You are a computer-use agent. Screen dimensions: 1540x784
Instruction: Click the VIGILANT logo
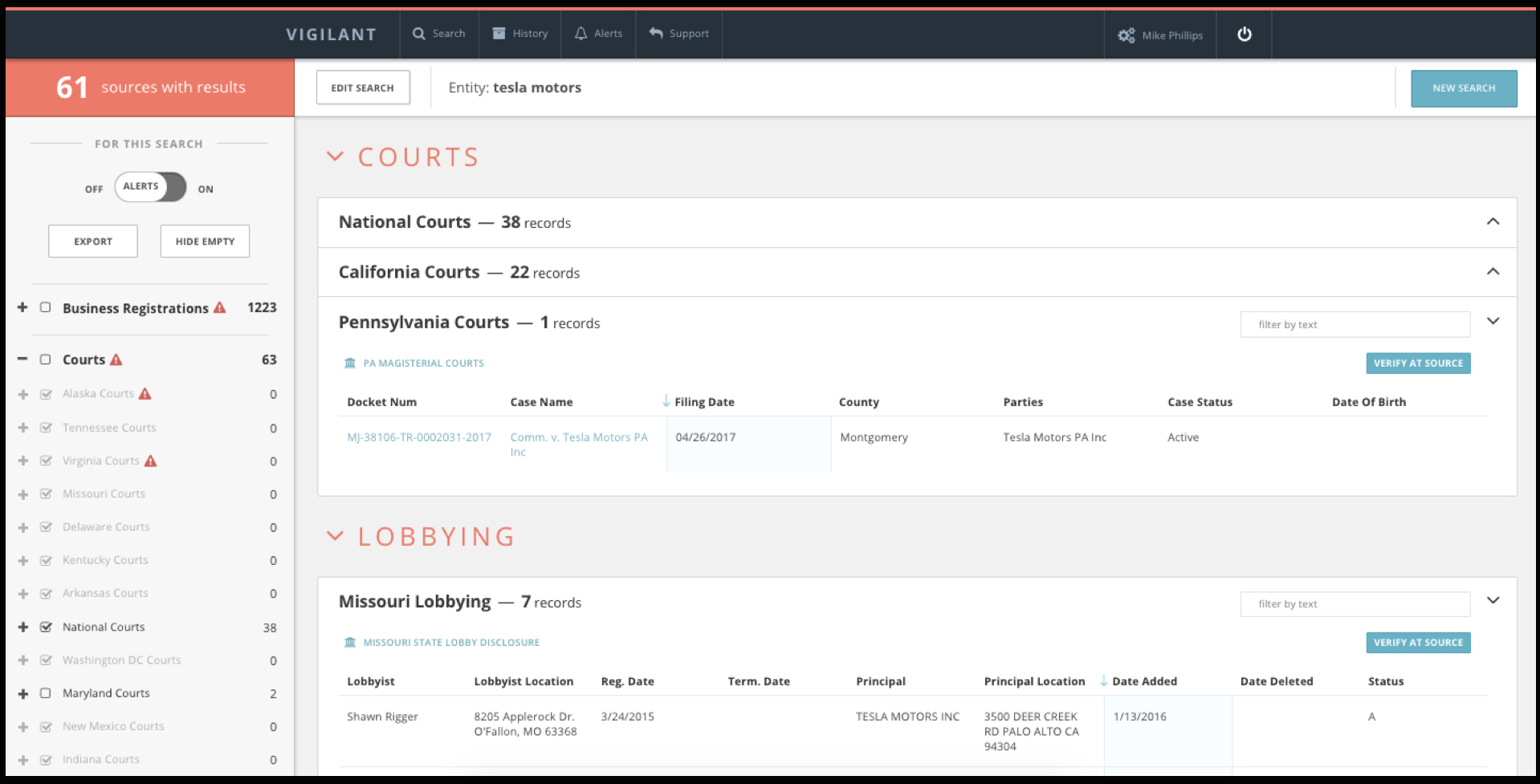[x=332, y=35]
